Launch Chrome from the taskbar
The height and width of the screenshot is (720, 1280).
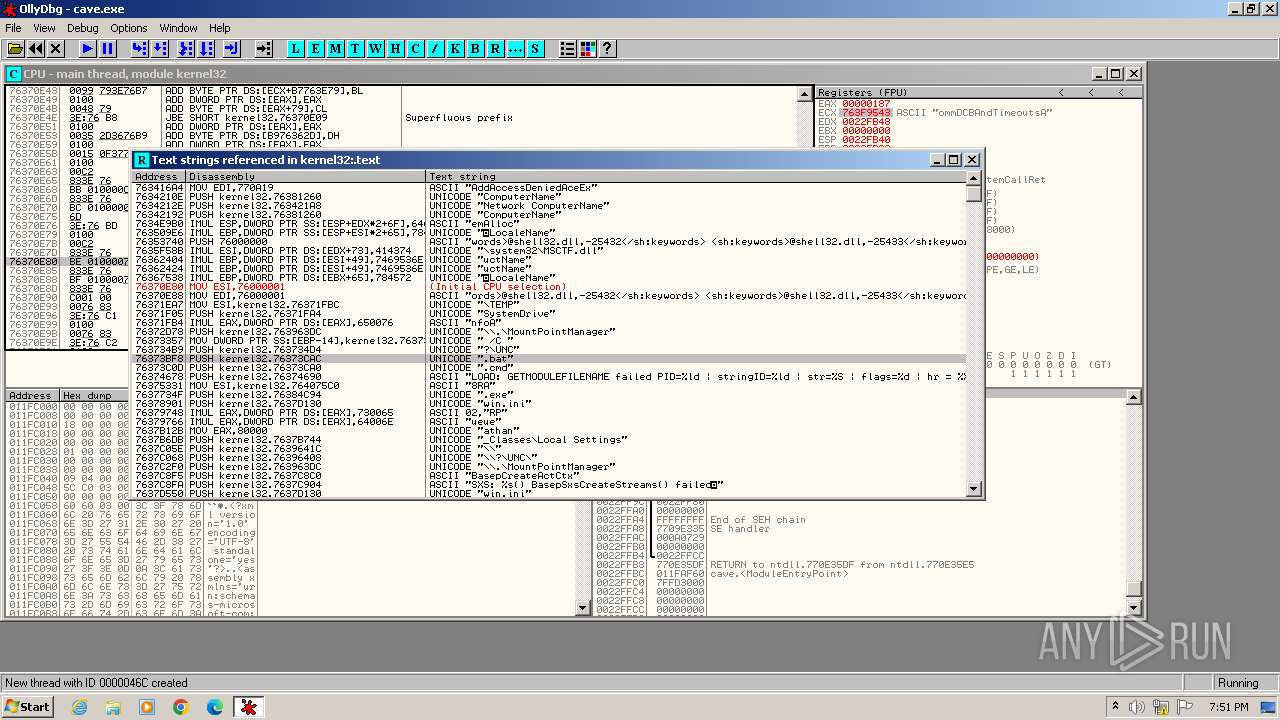click(181, 707)
